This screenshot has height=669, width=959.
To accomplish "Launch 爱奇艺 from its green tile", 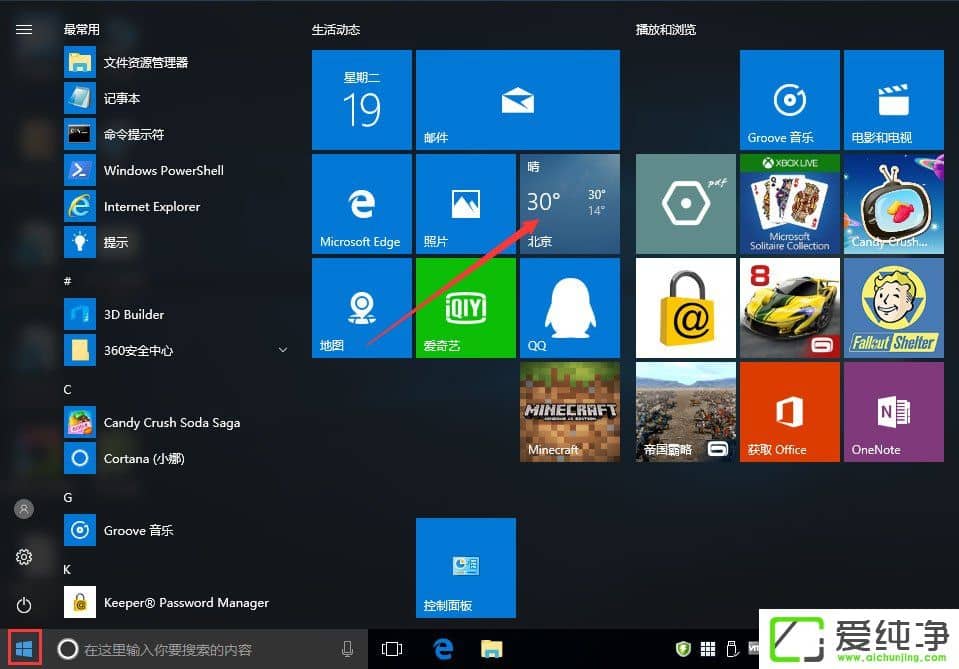I will (x=465, y=307).
